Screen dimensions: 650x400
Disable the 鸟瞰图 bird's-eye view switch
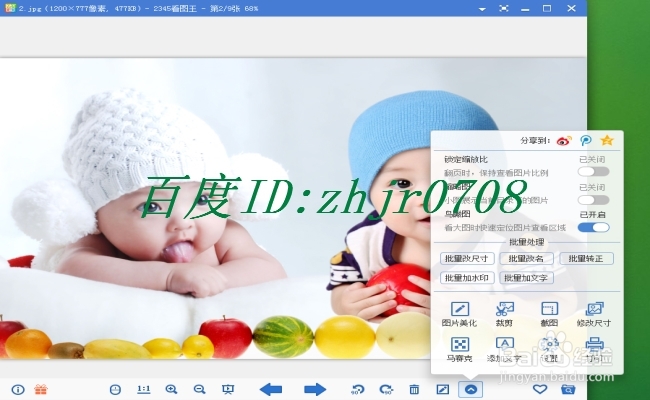(x=594, y=227)
